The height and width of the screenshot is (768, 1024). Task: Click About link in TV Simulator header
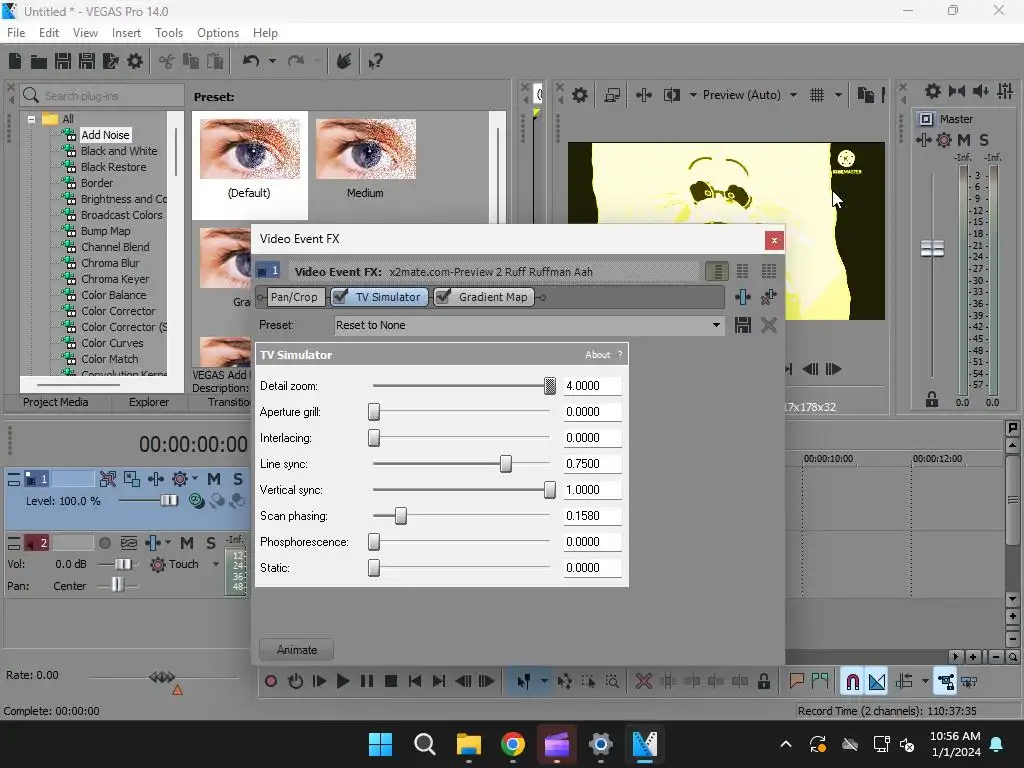(x=598, y=355)
